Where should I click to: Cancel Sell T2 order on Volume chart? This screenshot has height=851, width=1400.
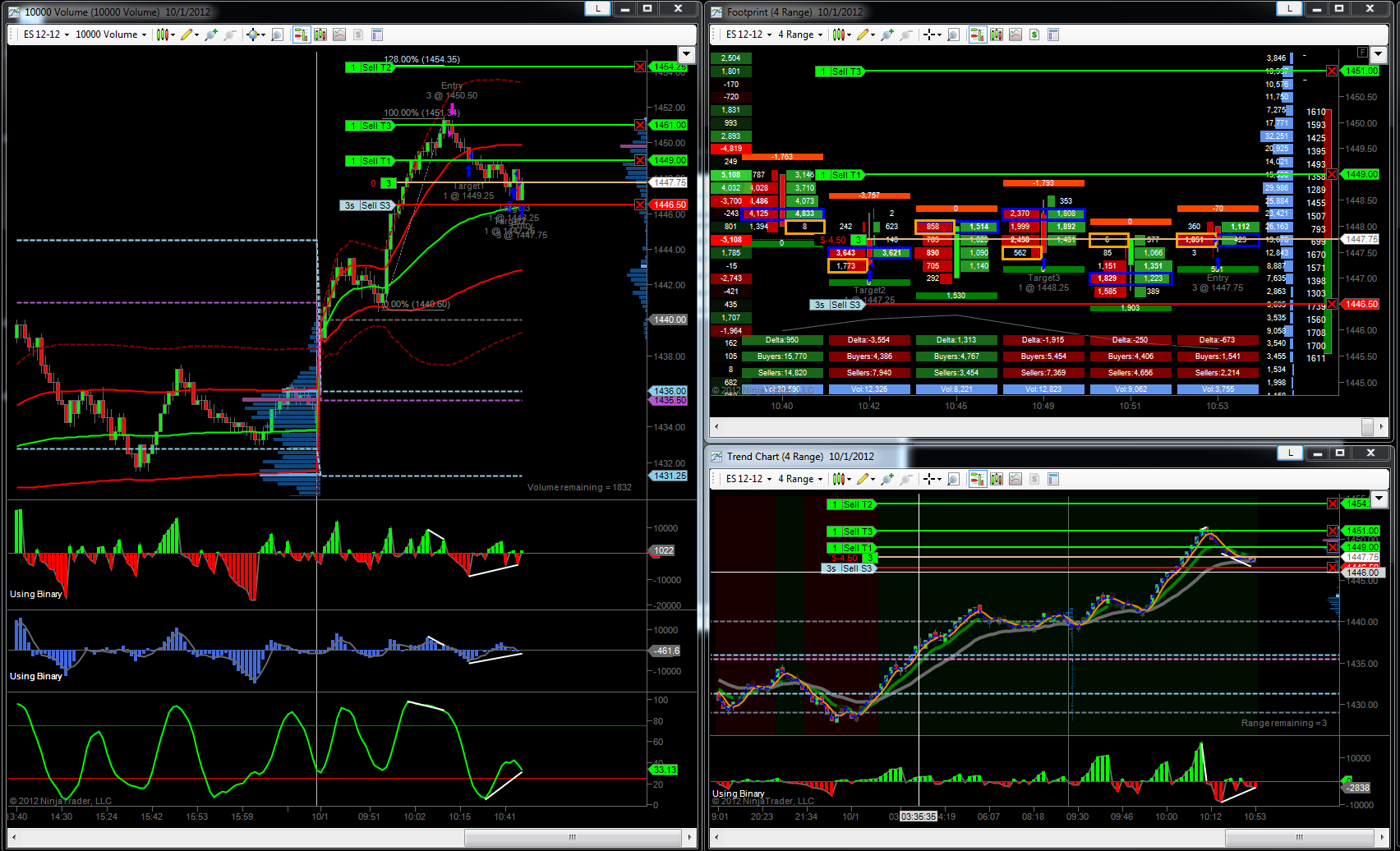coord(640,67)
